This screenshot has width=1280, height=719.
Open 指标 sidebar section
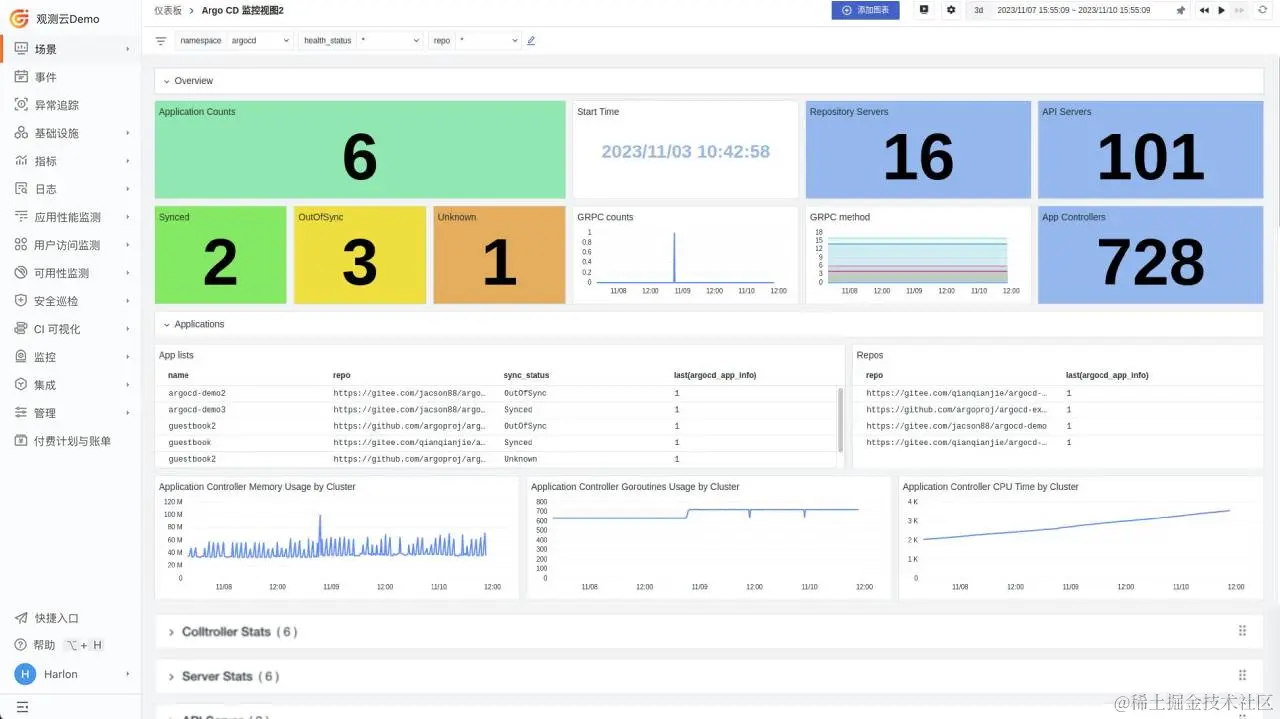[70, 161]
